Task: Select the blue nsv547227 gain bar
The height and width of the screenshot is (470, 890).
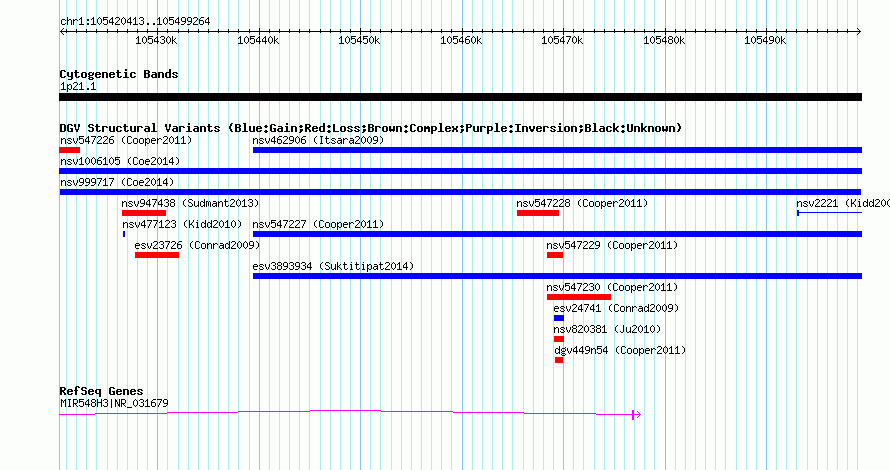Action: click(557, 234)
